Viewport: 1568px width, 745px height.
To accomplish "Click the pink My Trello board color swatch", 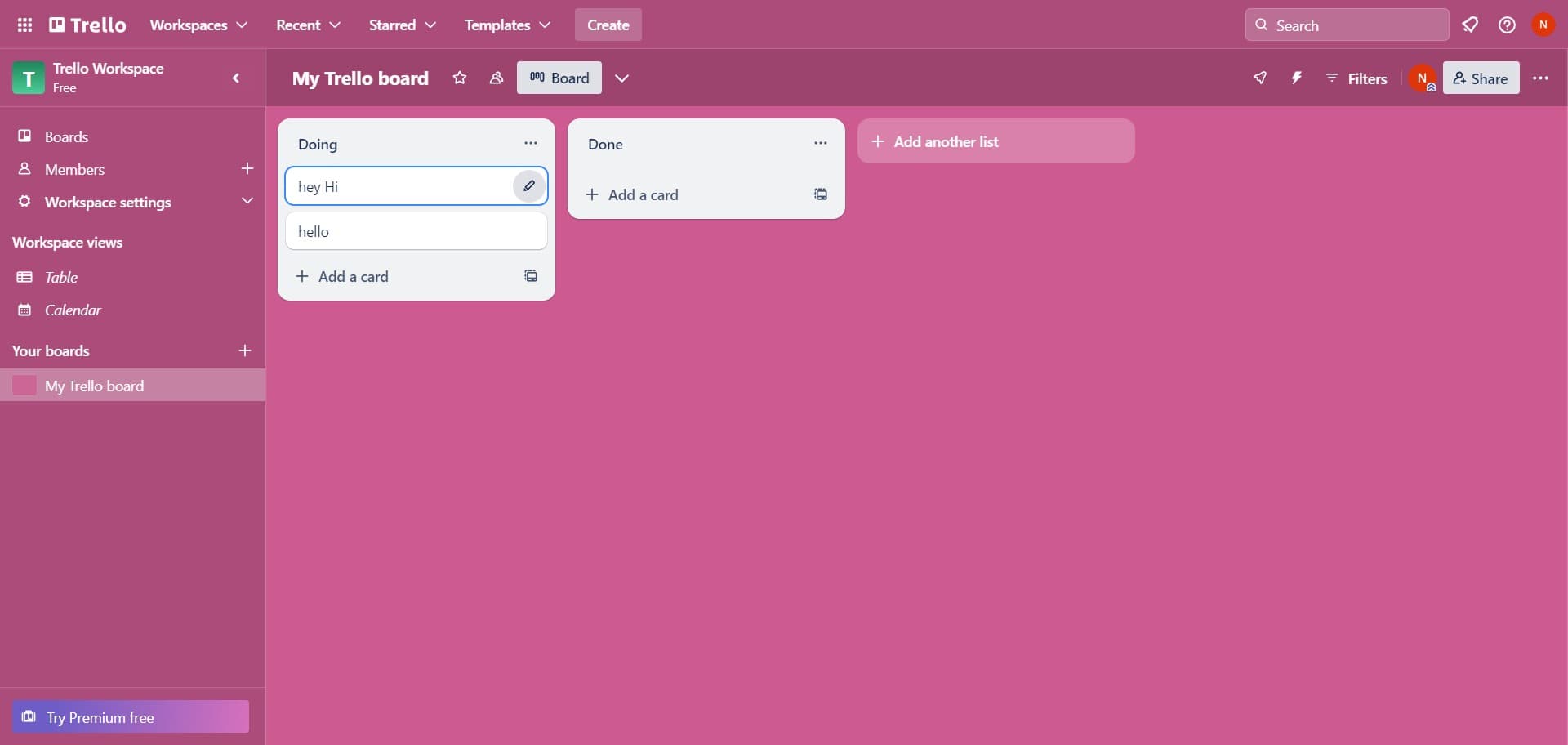I will click(x=24, y=386).
